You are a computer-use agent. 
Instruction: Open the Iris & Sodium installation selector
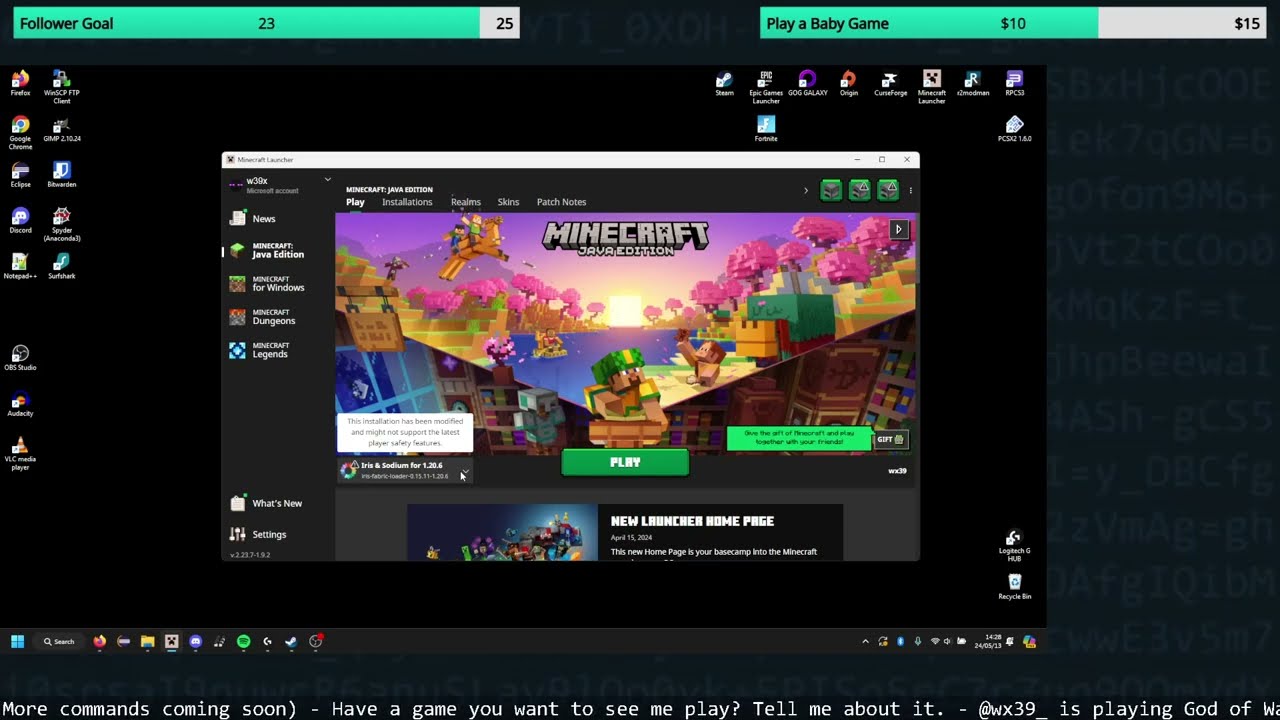coord(405,470)
